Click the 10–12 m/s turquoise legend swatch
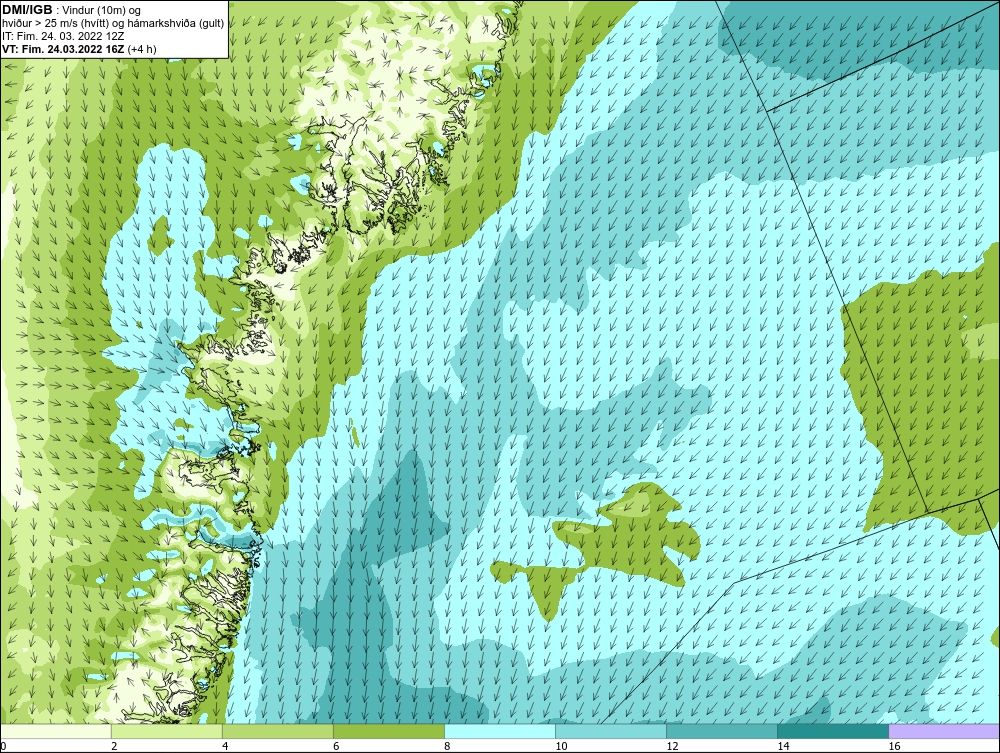The height and width of the screenshot is (753, 1000). pyautogui.click(x=611, y=731)
